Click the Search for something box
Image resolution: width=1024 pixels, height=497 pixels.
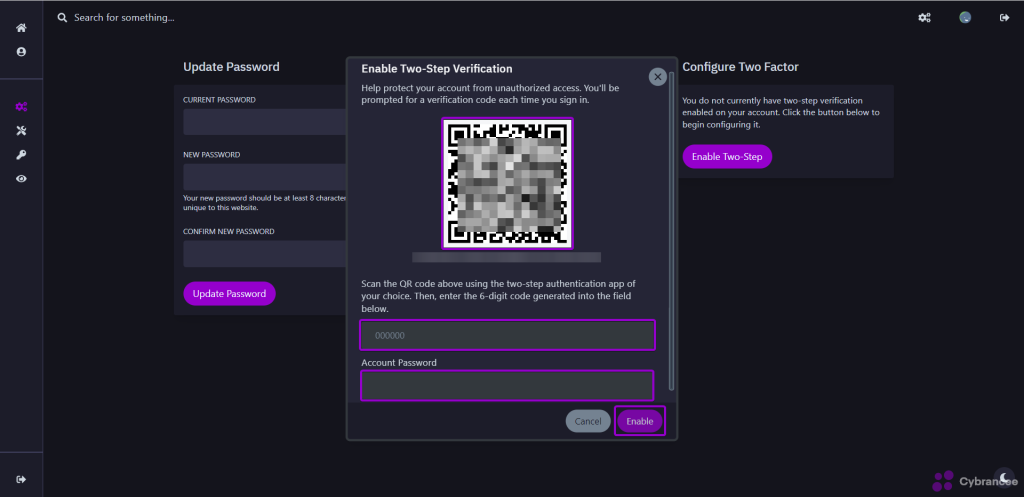(124, 18)
